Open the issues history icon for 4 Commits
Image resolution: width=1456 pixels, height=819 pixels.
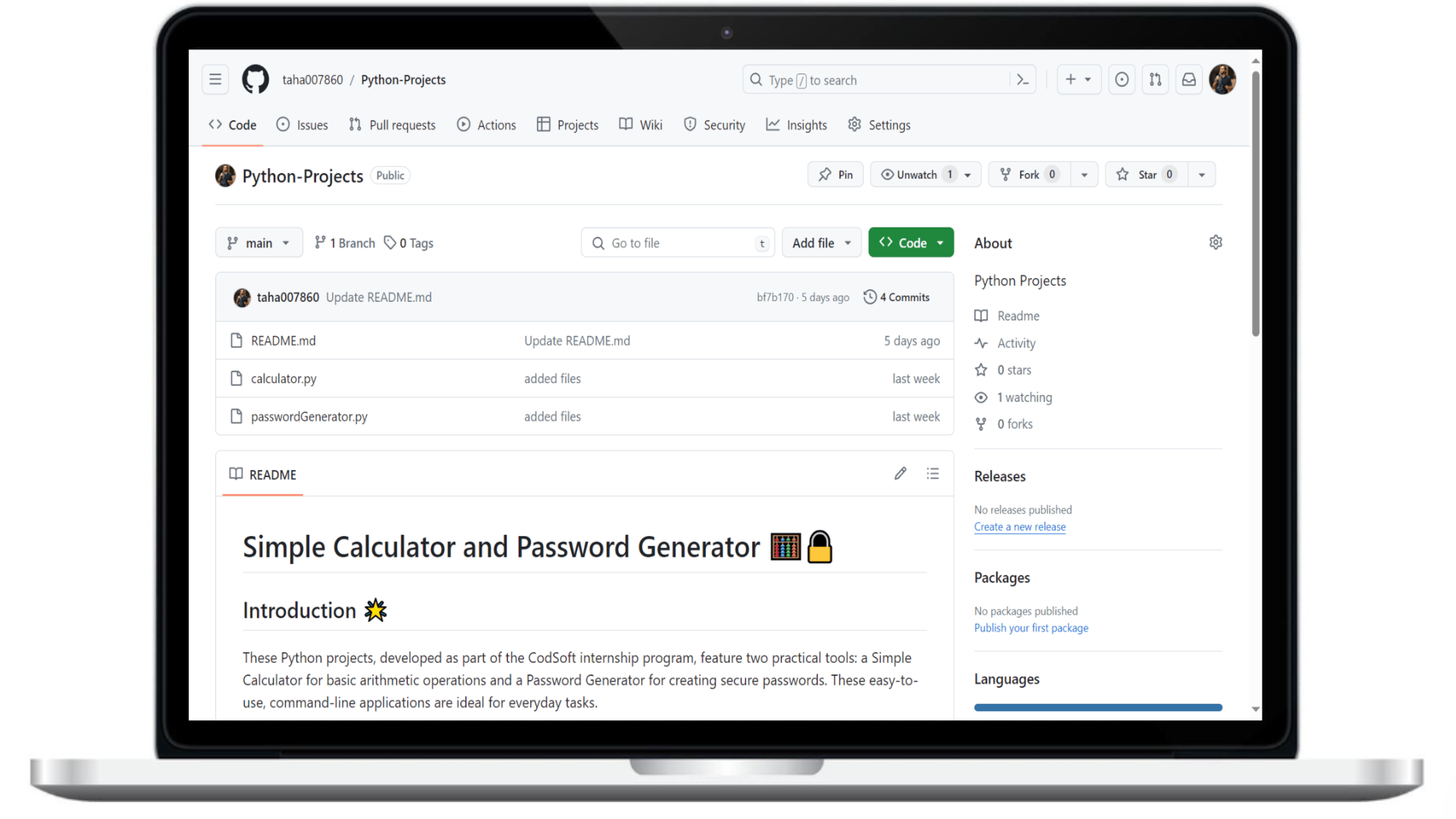click(869, 297)
